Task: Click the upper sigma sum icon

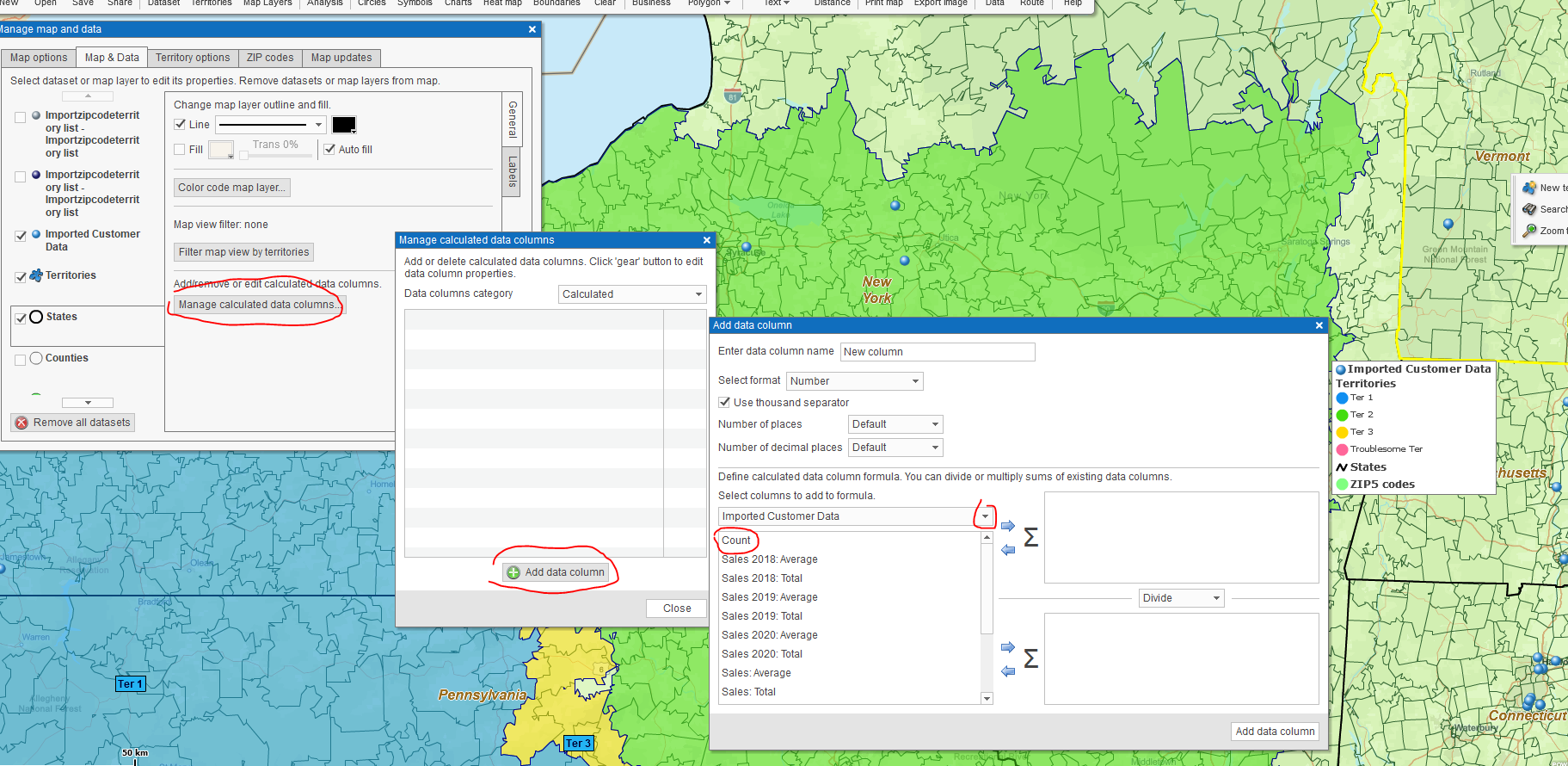Action: [x=1031, y=538]
